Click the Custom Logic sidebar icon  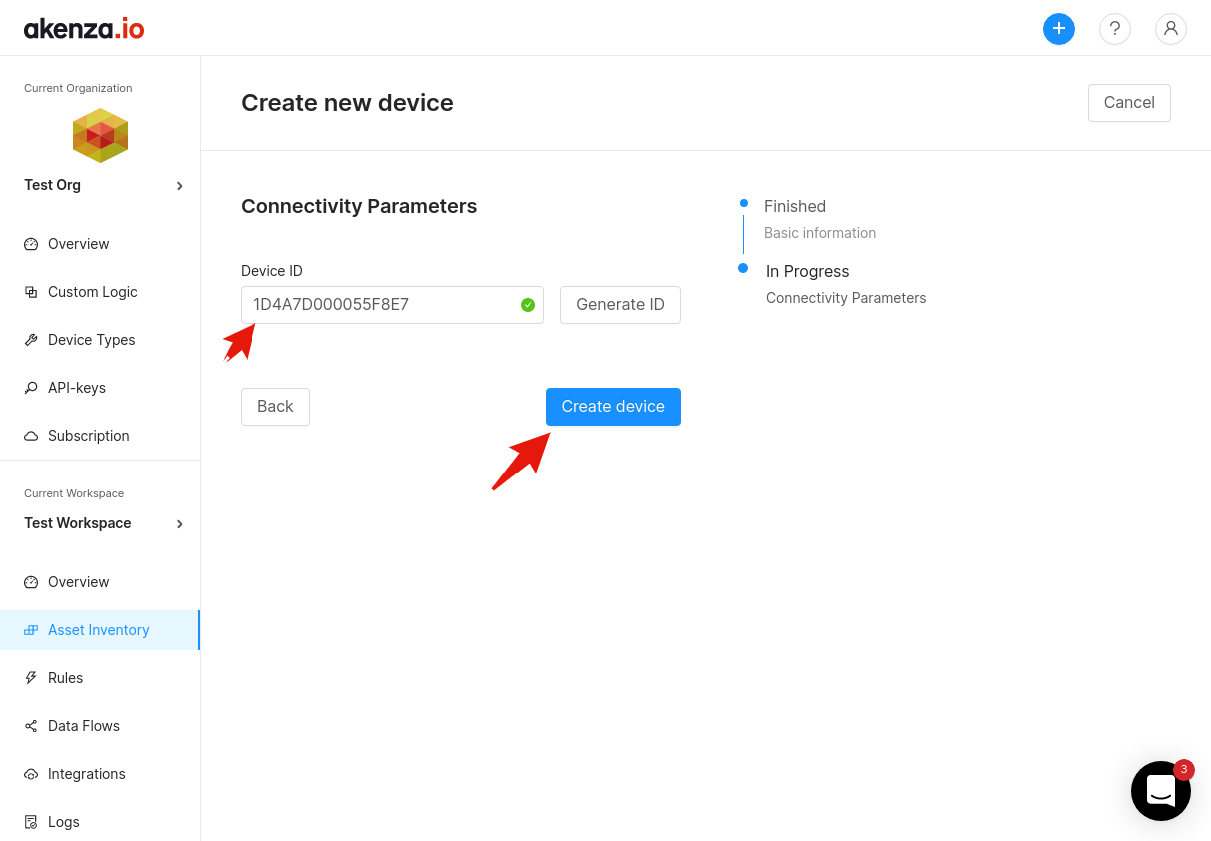pos(31,292)
